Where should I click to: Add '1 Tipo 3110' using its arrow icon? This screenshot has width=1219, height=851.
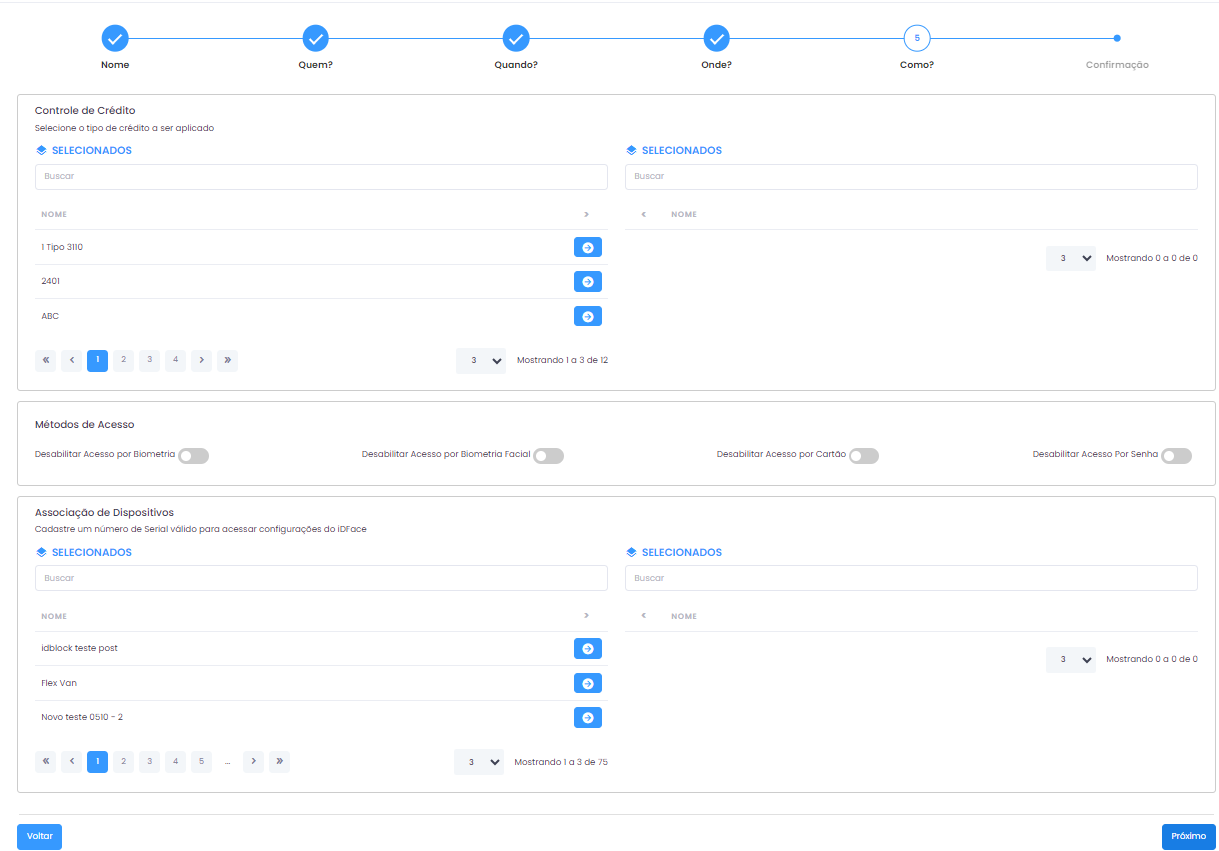point(587,247)
